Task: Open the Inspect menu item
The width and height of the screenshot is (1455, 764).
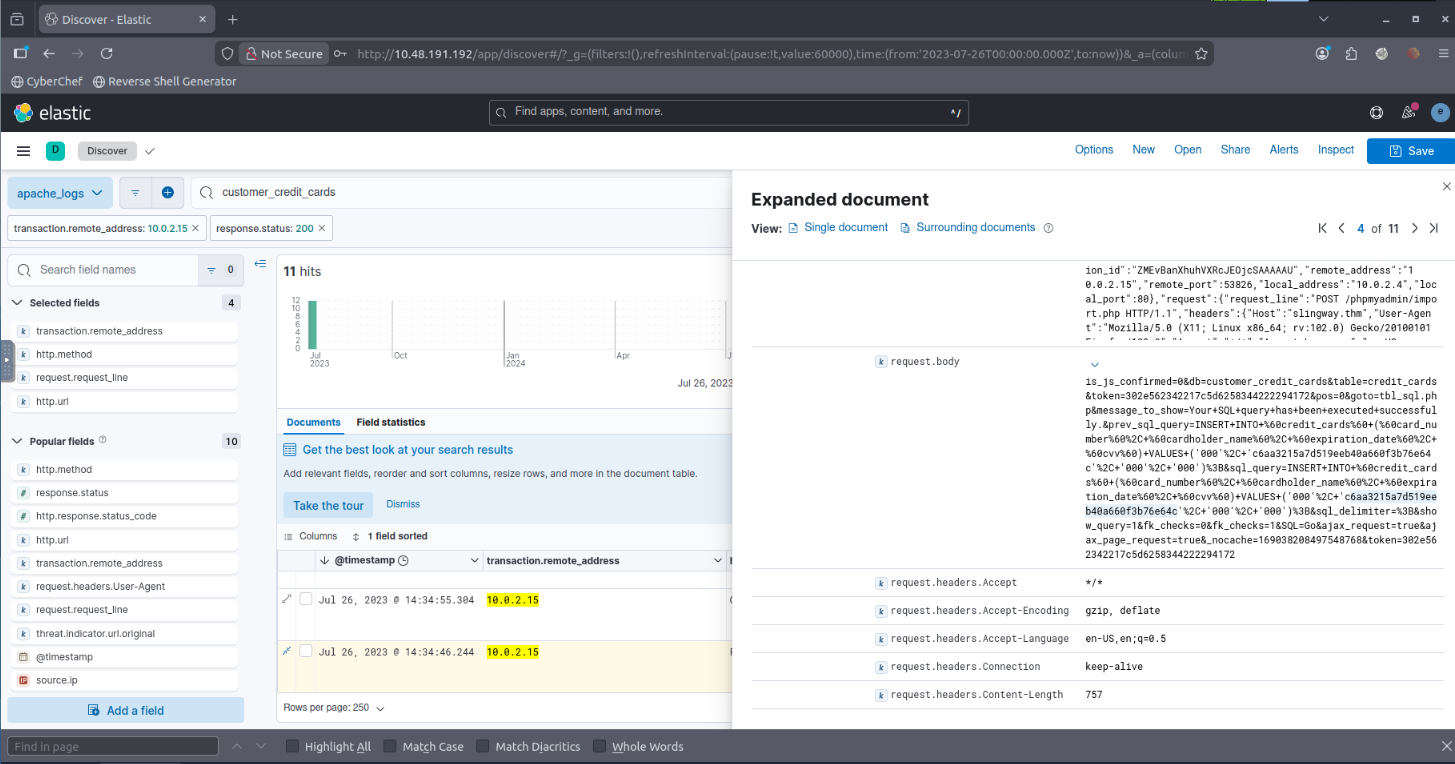Action: [1335, 150]
